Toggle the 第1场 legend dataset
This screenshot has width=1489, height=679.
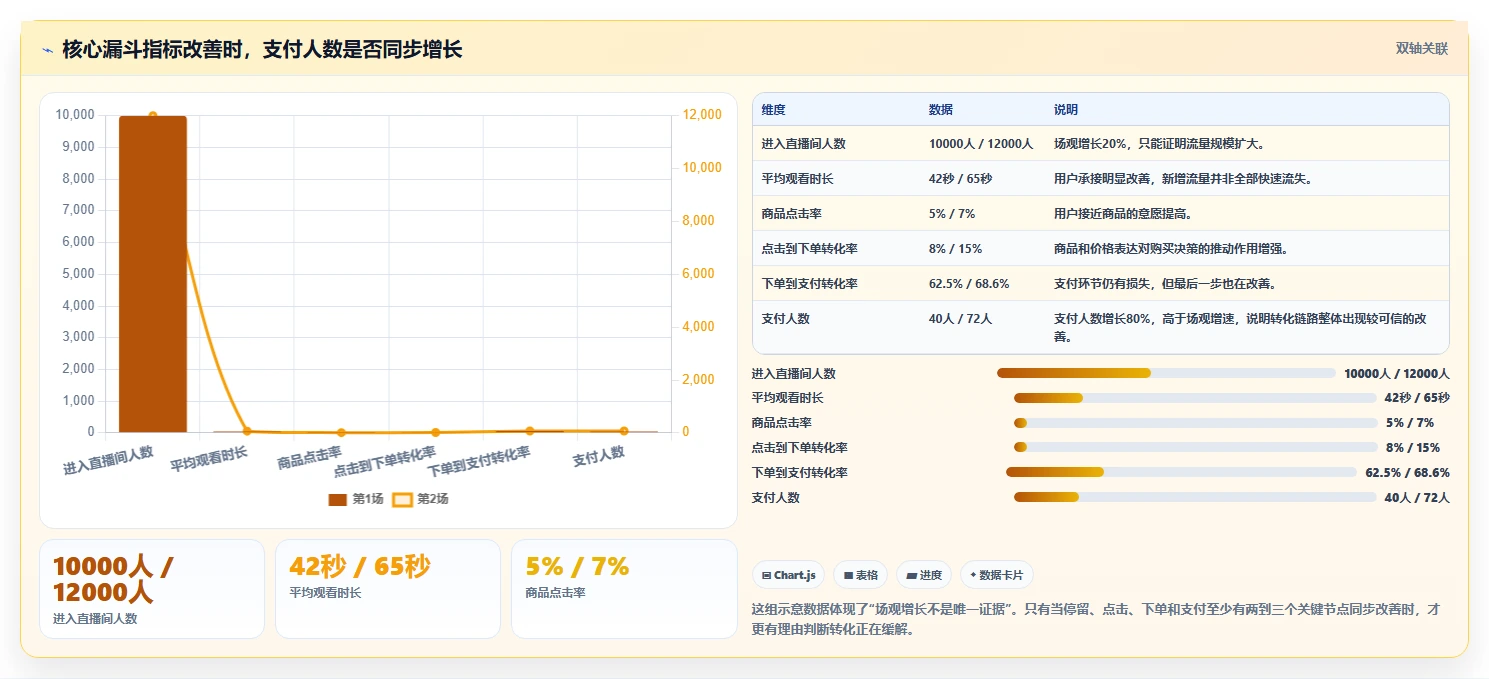pos(356,499)
